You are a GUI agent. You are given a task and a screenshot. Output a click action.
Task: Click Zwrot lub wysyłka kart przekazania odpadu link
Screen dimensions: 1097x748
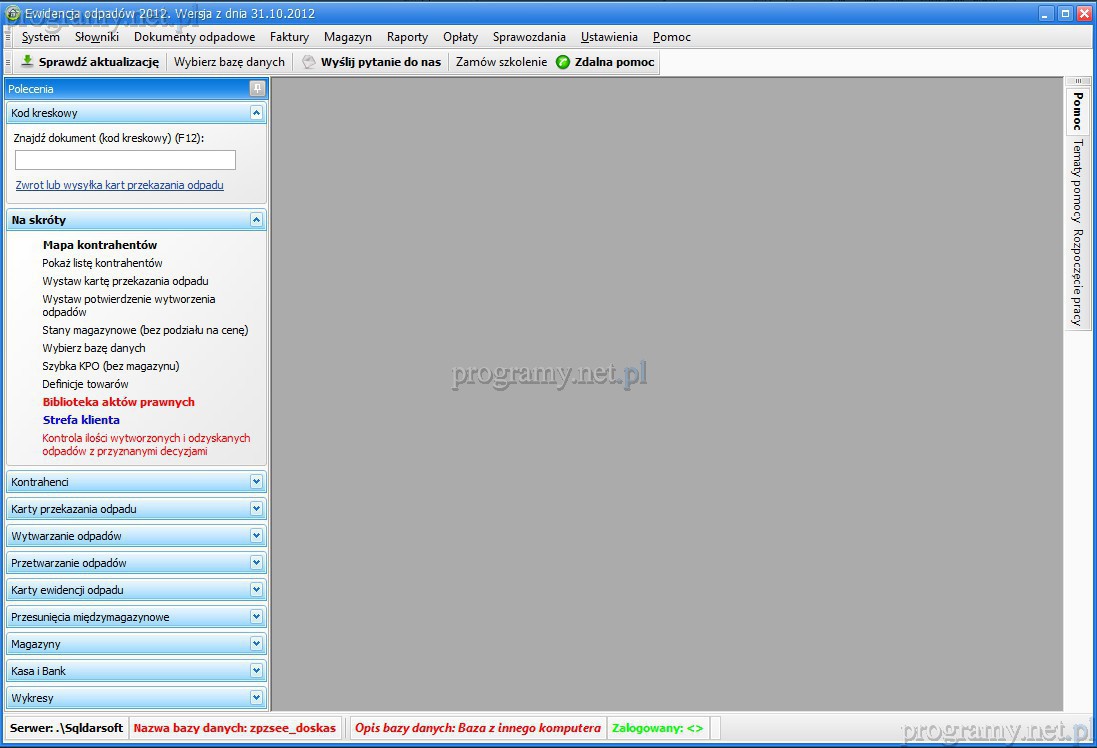tap(119, 185)
